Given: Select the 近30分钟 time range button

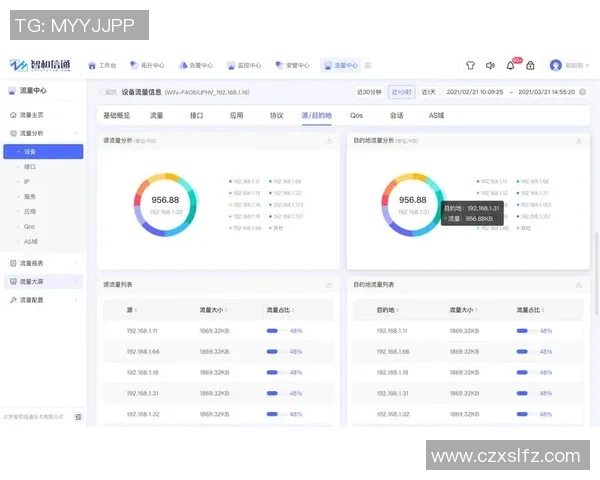Looking at the screenshot, I should 370,91.
